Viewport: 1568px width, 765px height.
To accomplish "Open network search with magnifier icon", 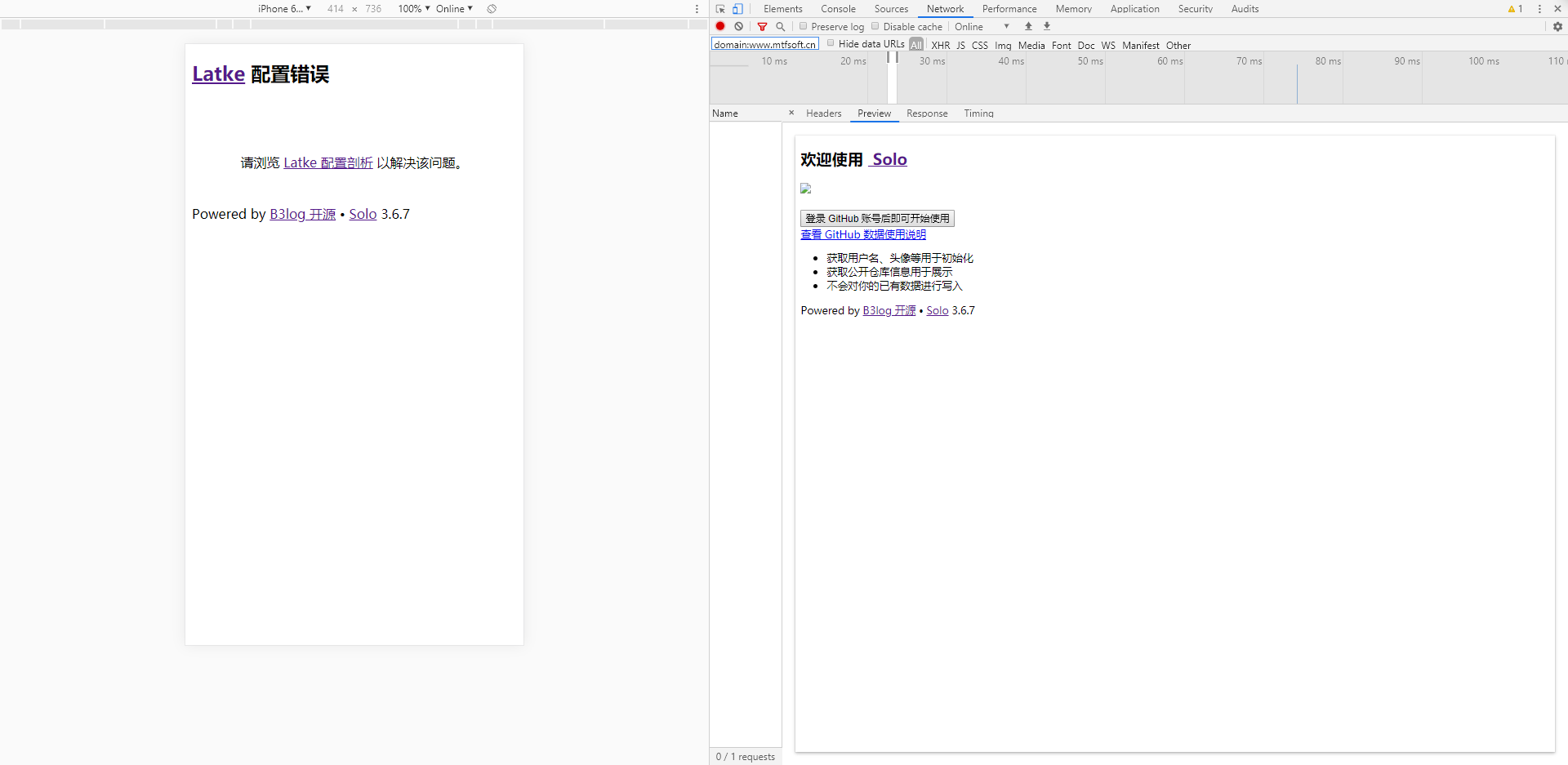I will [780, 26].
